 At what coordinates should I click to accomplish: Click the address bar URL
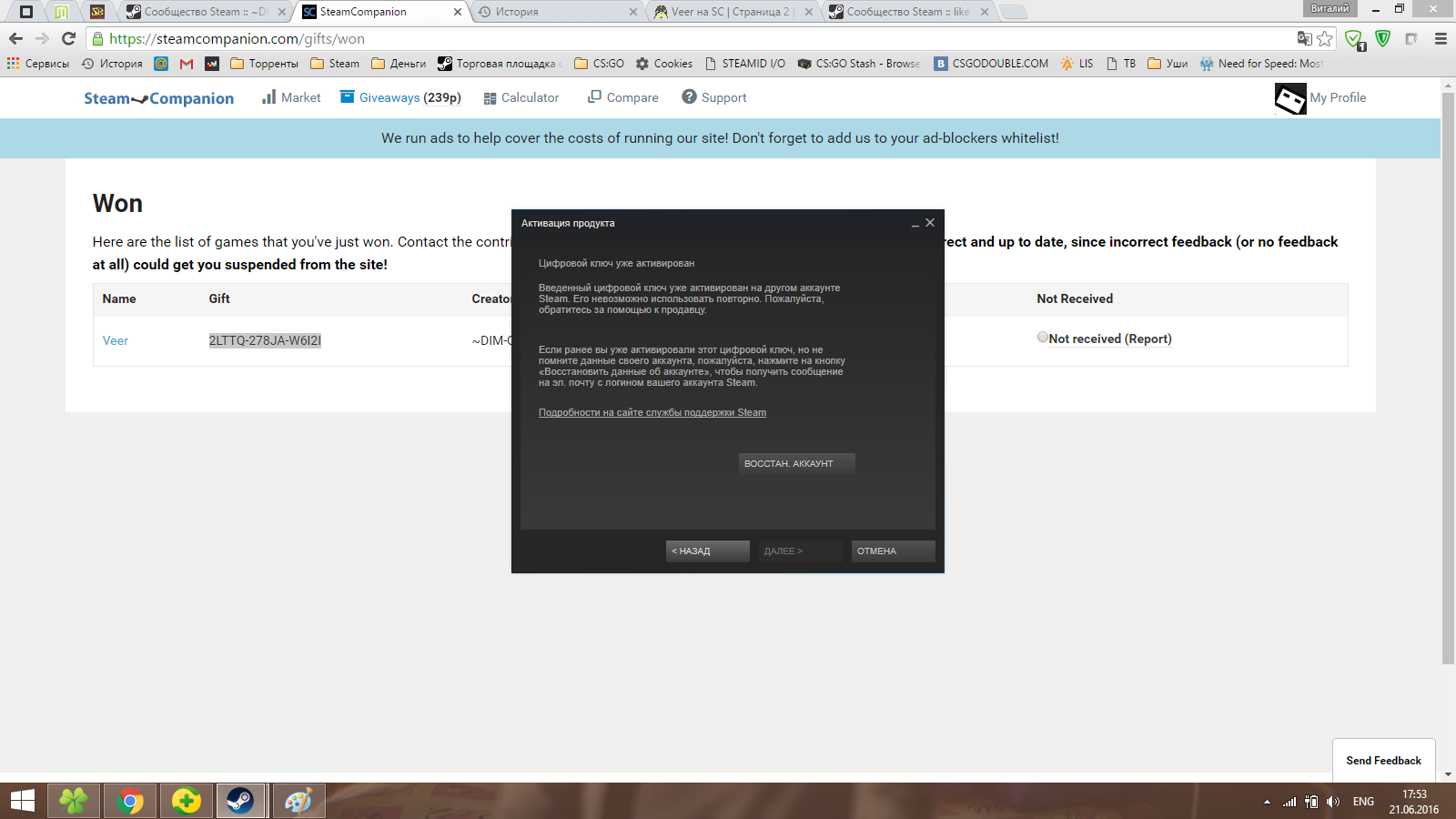(237, 38)
